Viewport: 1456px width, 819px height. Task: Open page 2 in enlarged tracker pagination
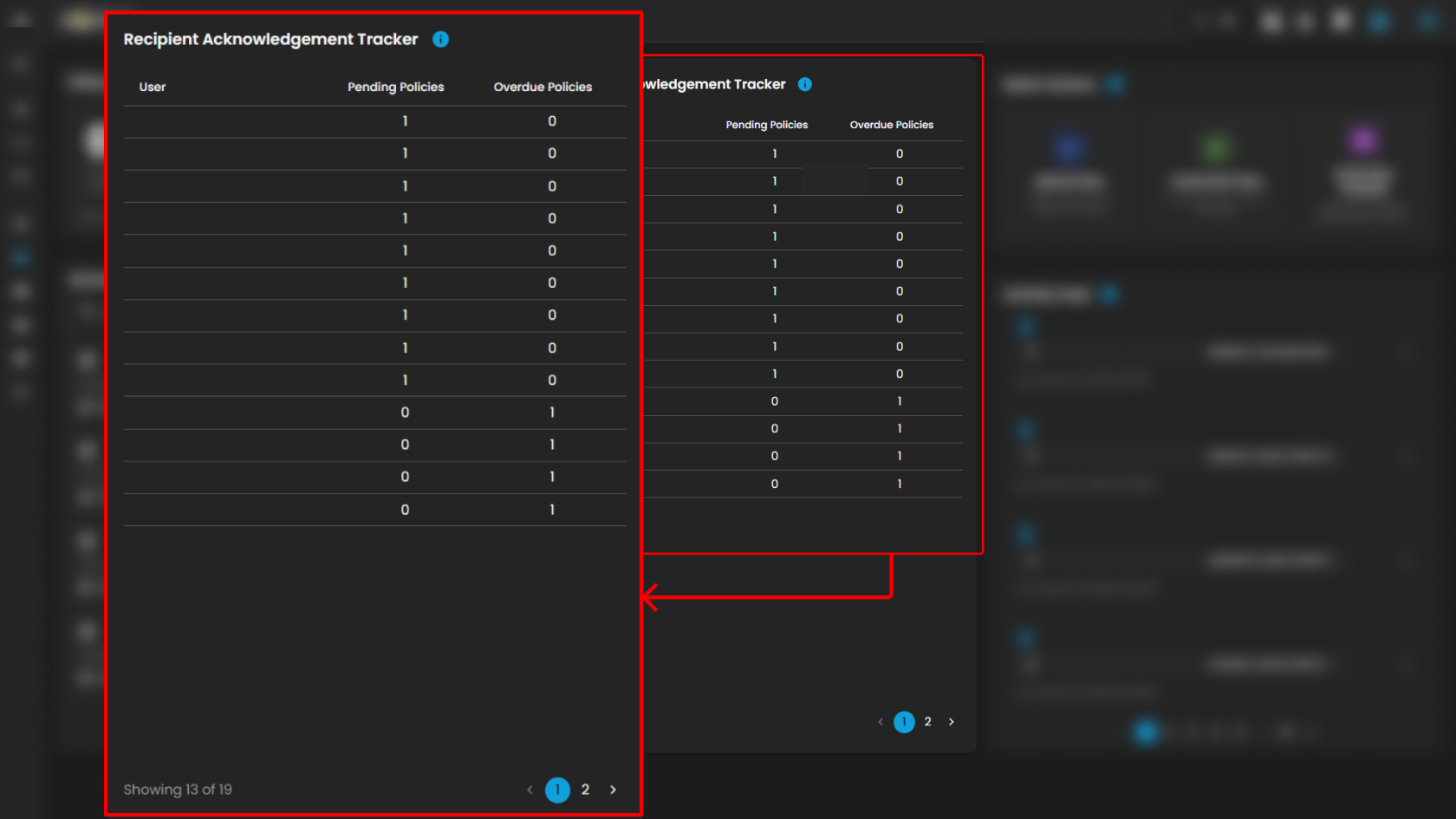pyautogui.click(x=585, y=790)
